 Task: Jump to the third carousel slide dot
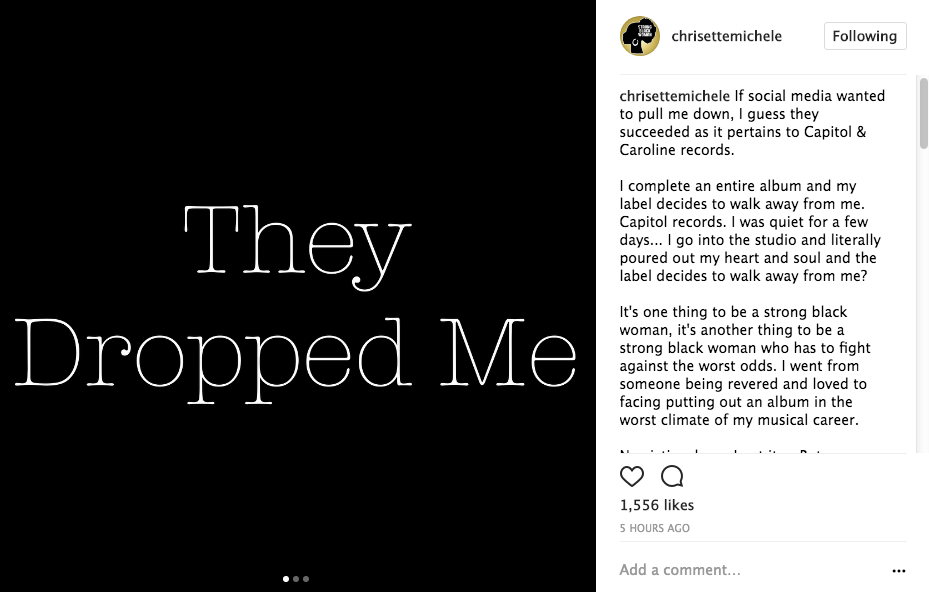coord(306,578)
